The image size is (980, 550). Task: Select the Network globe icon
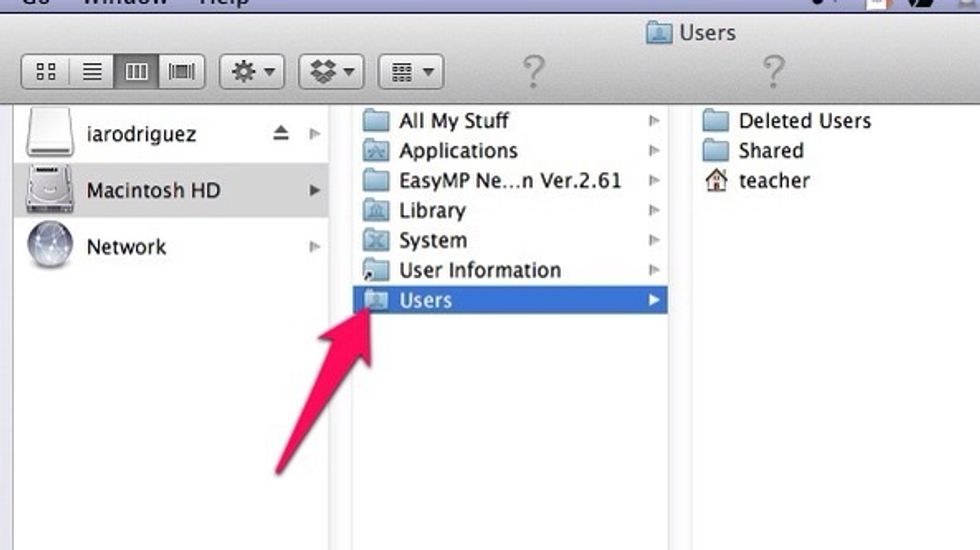50,244
